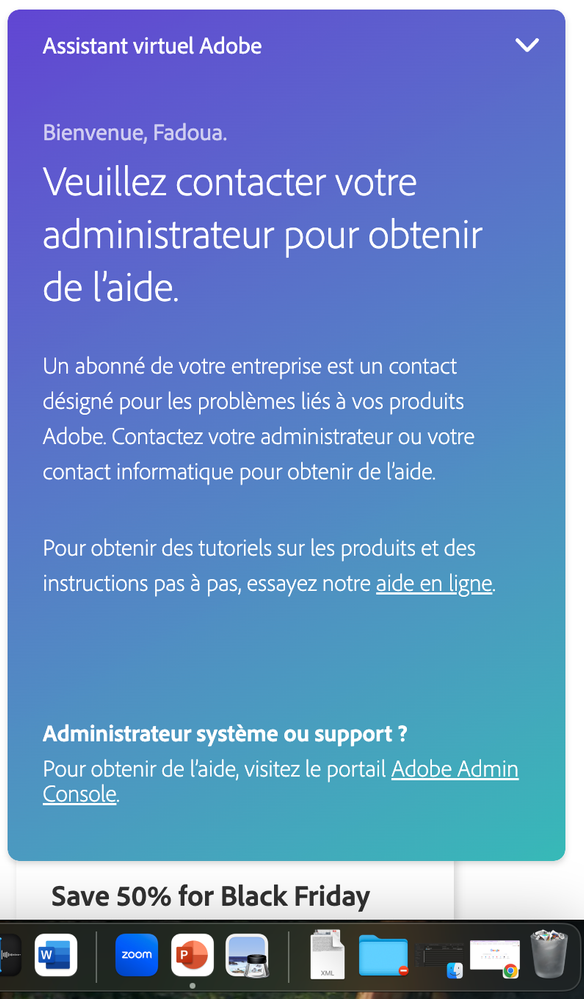Screen dimensions: 584x999
Task: Visit the Adobe Admin Console portal link
Action: (455, 769)
